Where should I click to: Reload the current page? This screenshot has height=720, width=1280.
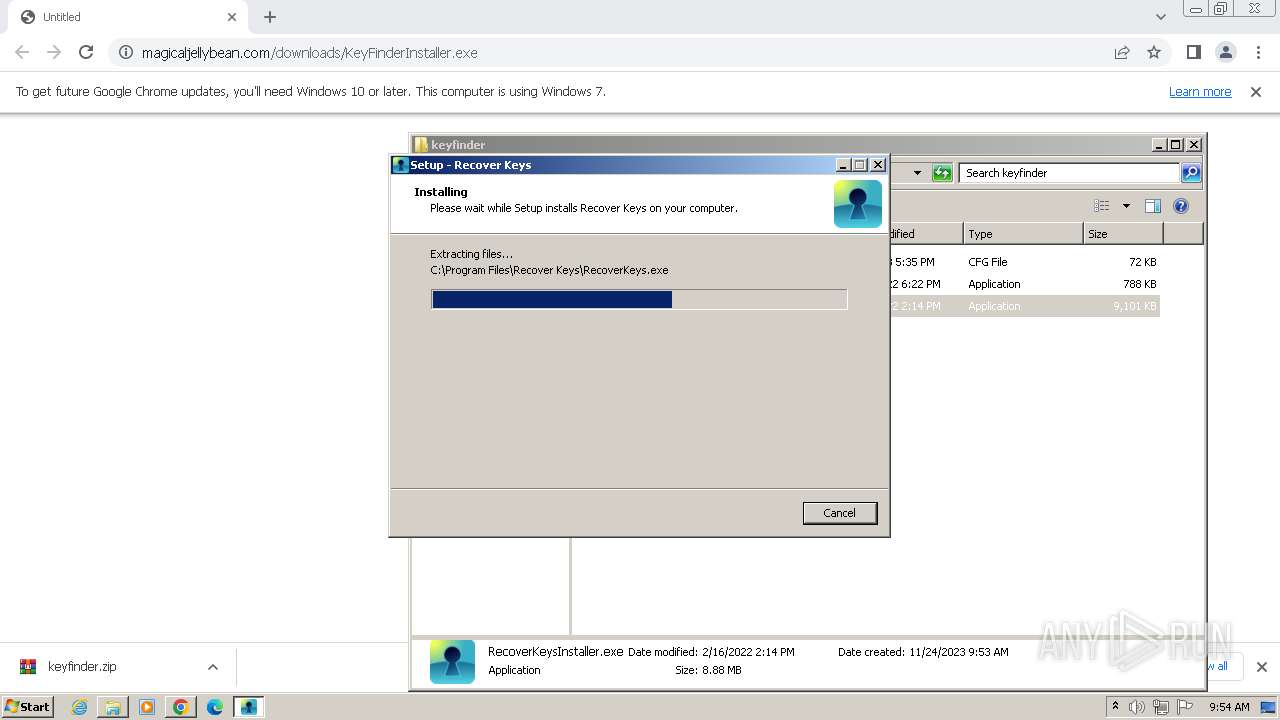(x=86, y=52)
